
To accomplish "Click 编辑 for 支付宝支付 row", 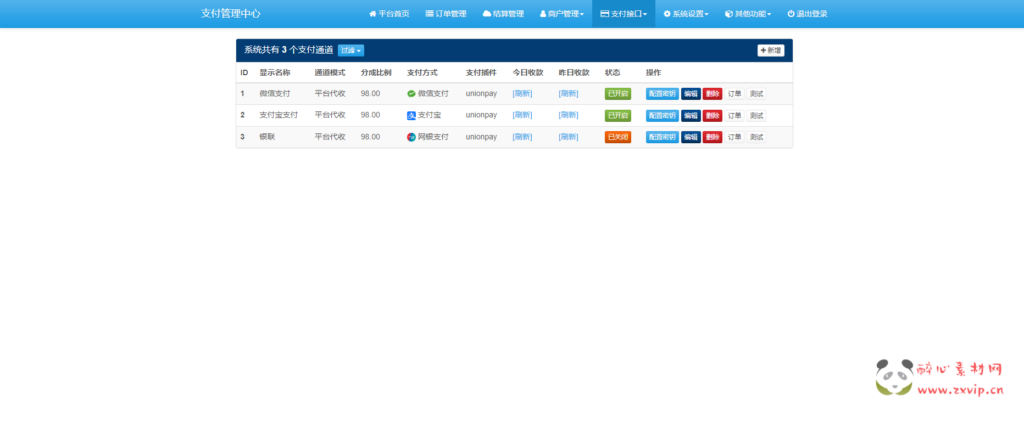I will pos(691,116).
